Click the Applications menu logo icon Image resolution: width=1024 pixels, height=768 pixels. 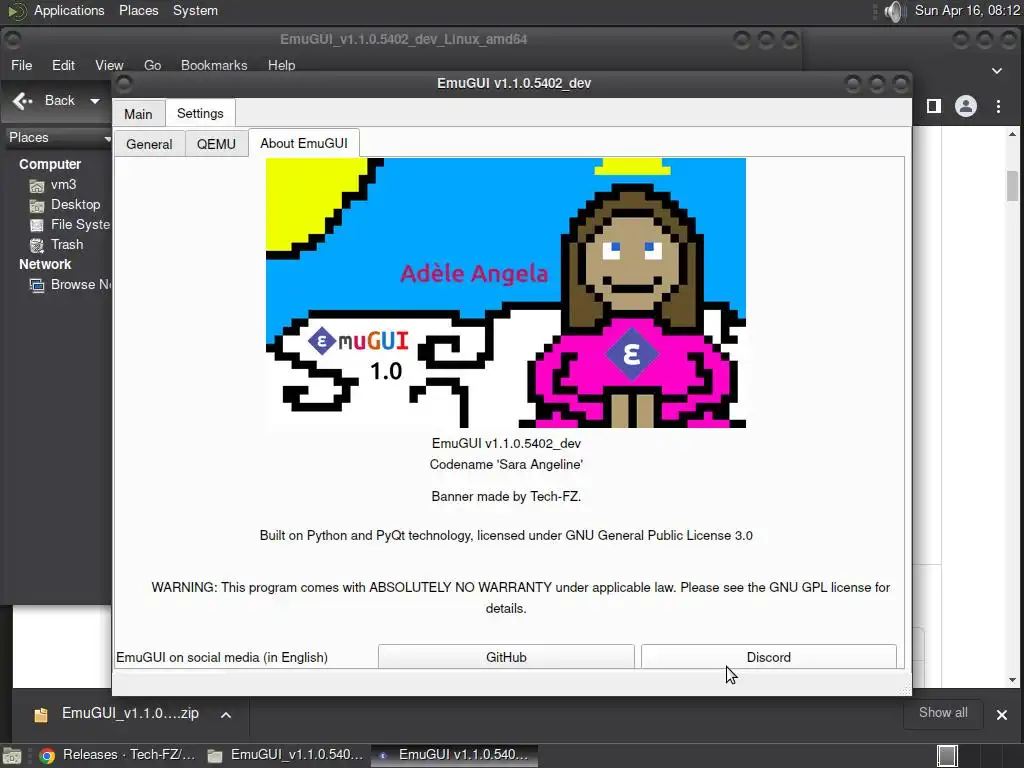click(x=17, y=11)
